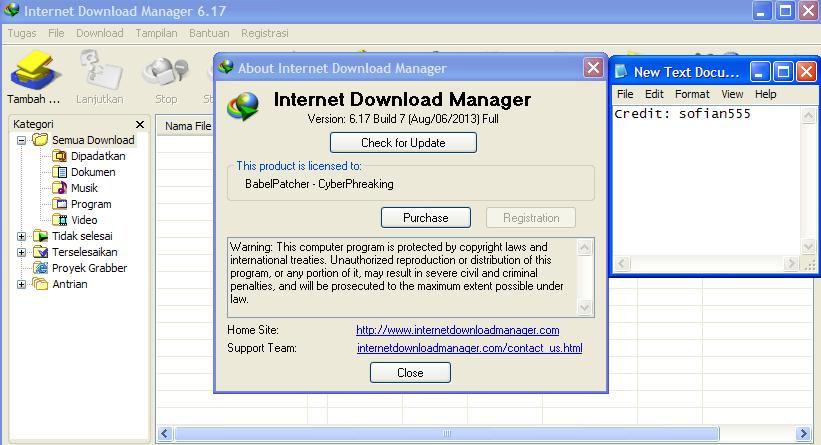Open Notepad's View menu
Image resolution: width=821 pixels, height=445 pixels.
[732, 94]
